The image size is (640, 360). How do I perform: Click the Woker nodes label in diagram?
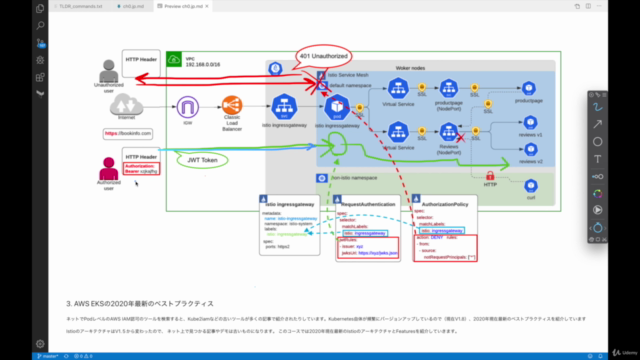click(x=410, y=68)
